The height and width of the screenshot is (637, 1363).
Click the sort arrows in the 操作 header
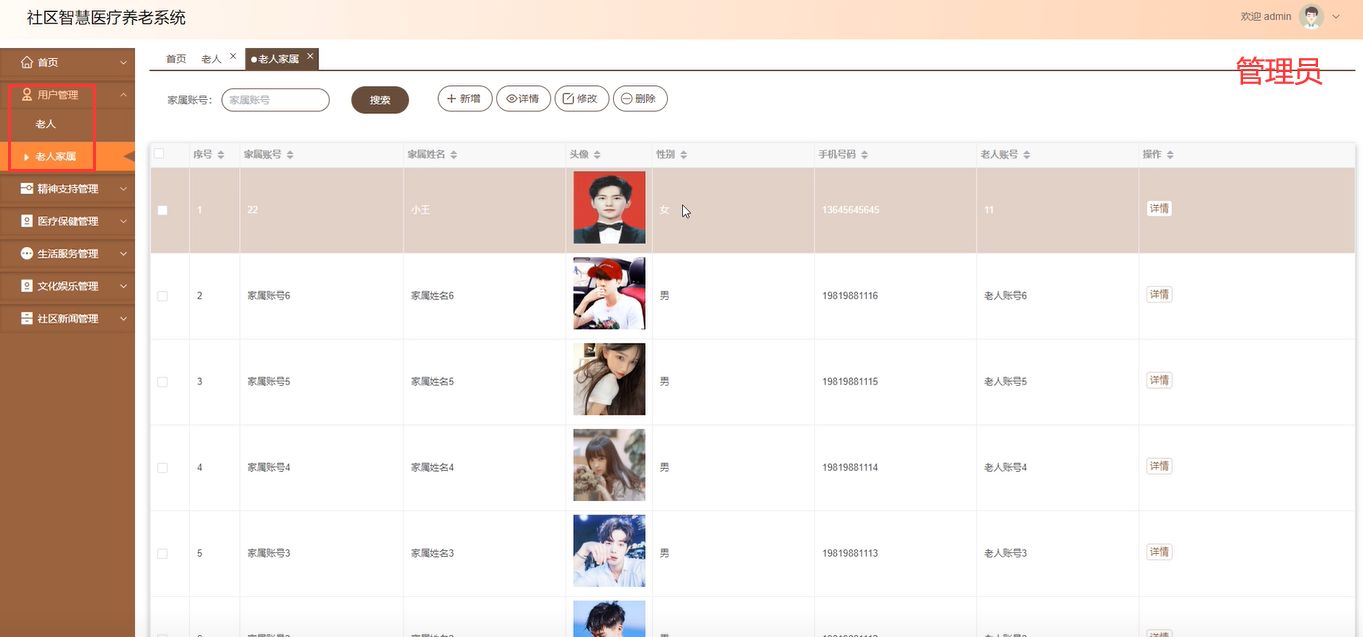click(x=1170, y=155)
